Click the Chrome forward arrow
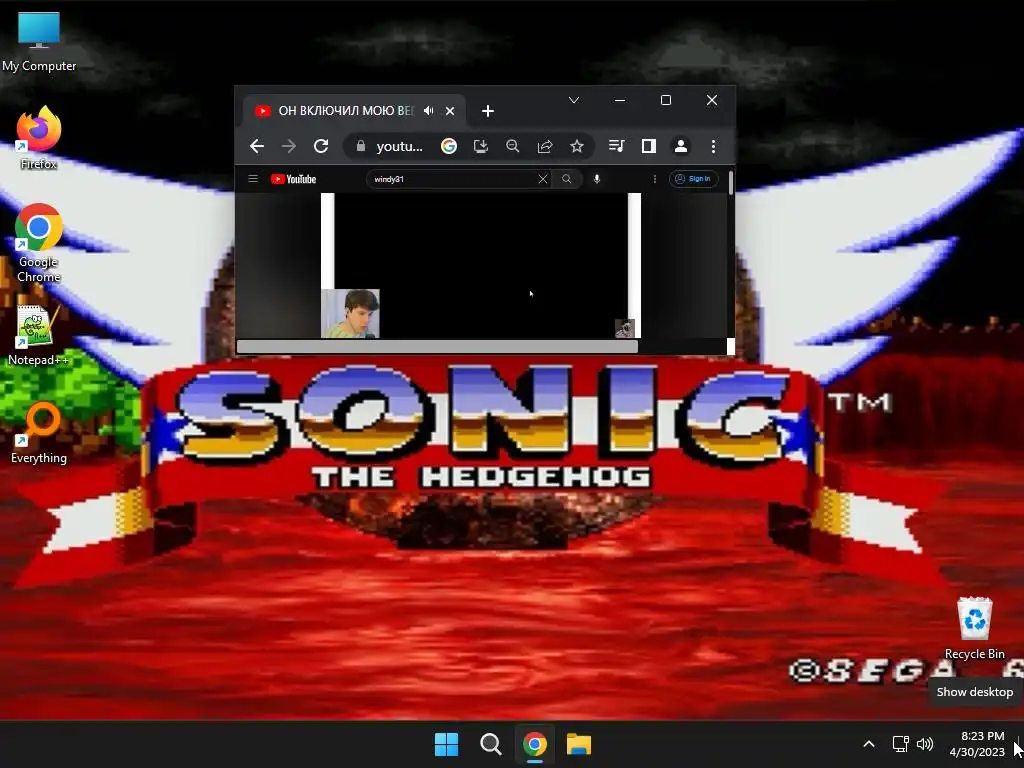Image resolution: width=1024 pixels, height=768 pixels. [289, 146]
